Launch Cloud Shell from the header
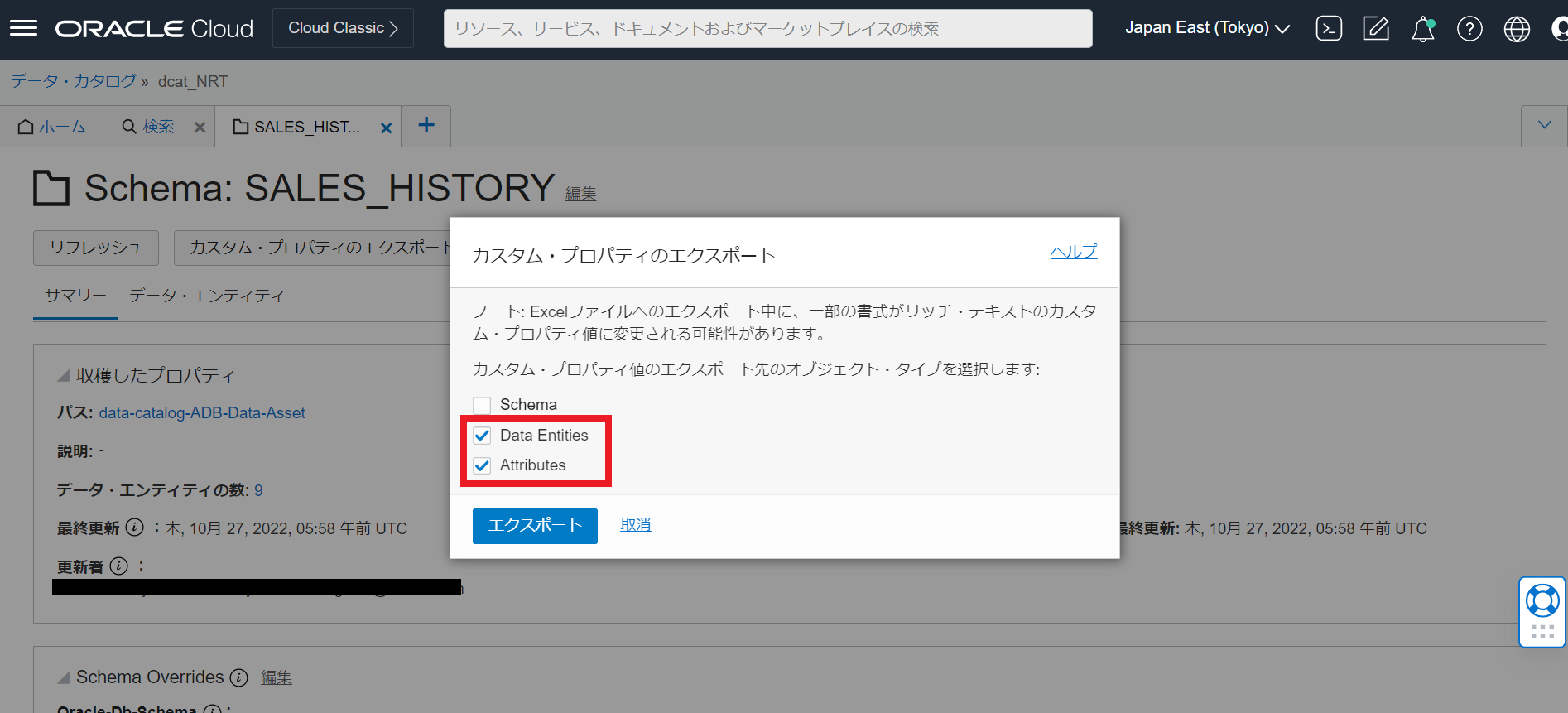 (x=1329, y=29)
